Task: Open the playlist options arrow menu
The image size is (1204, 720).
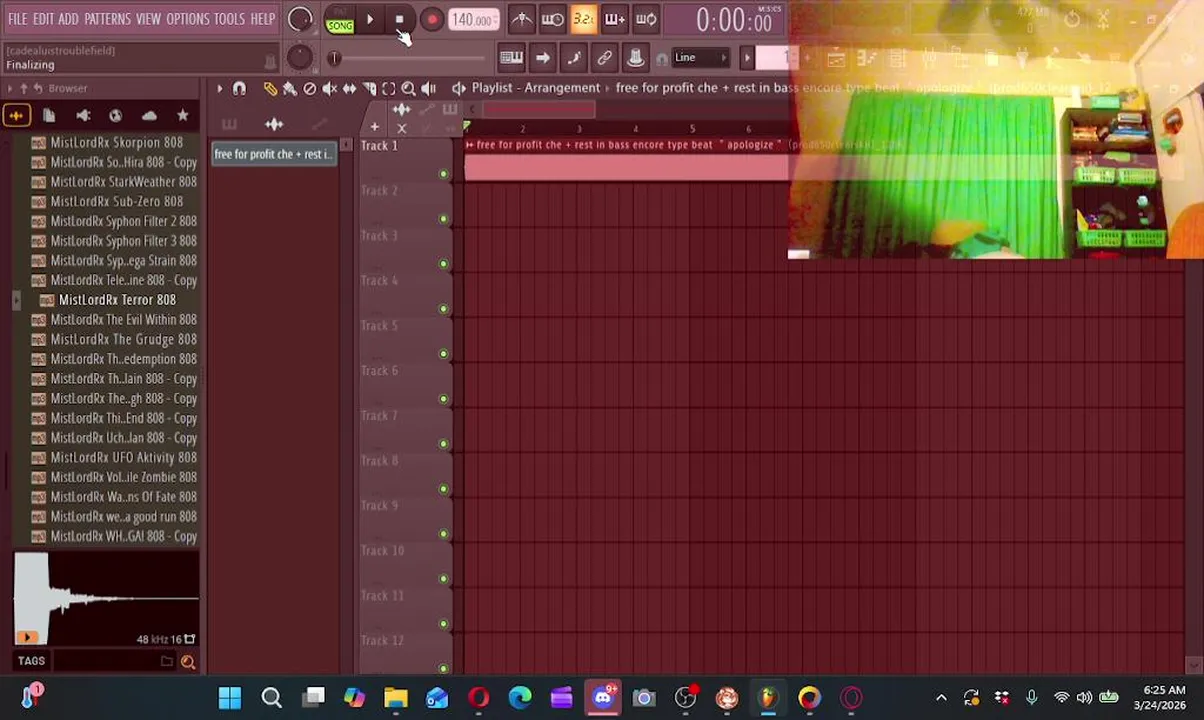Action: pyautogui.click(x=219, y=89)
